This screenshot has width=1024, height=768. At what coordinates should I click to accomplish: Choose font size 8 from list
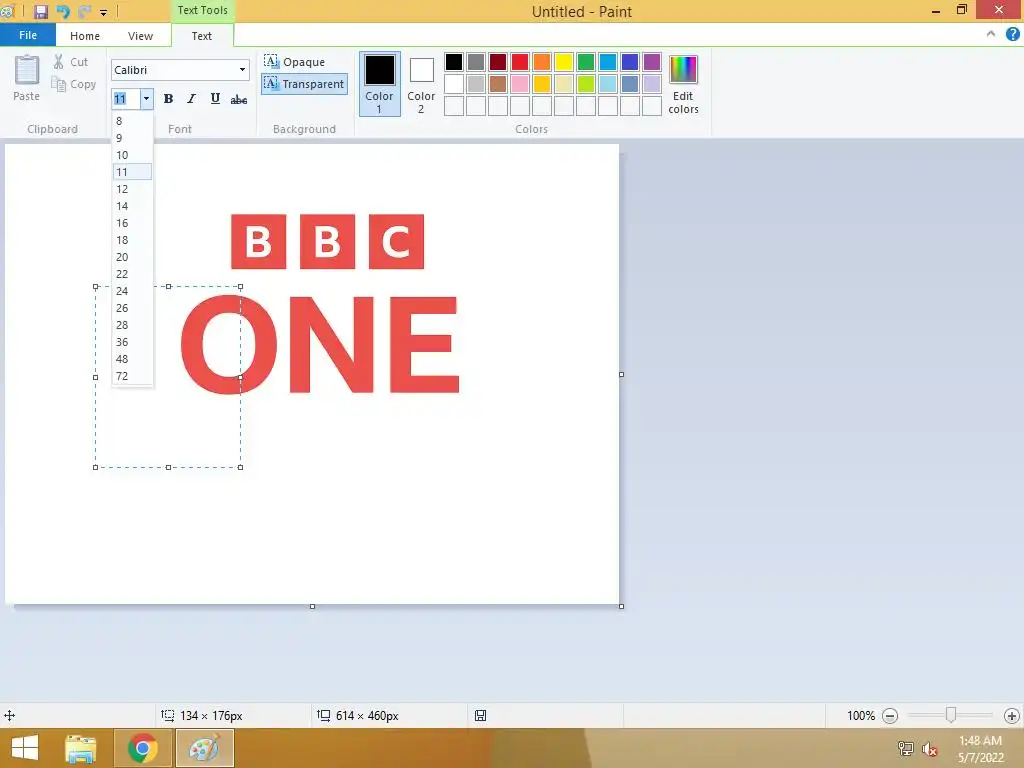tap(132, 121)
